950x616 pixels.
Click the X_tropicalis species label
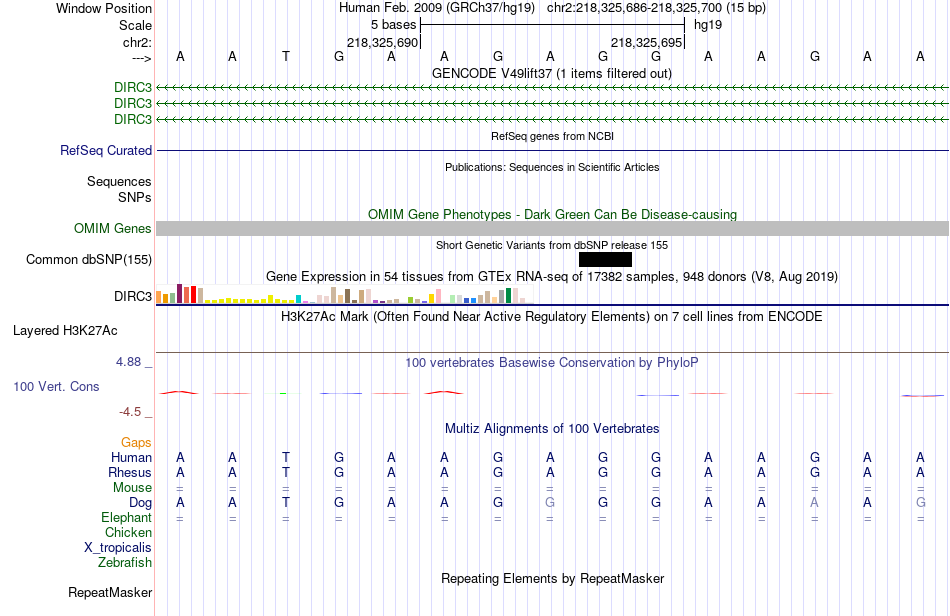(118, 548)
